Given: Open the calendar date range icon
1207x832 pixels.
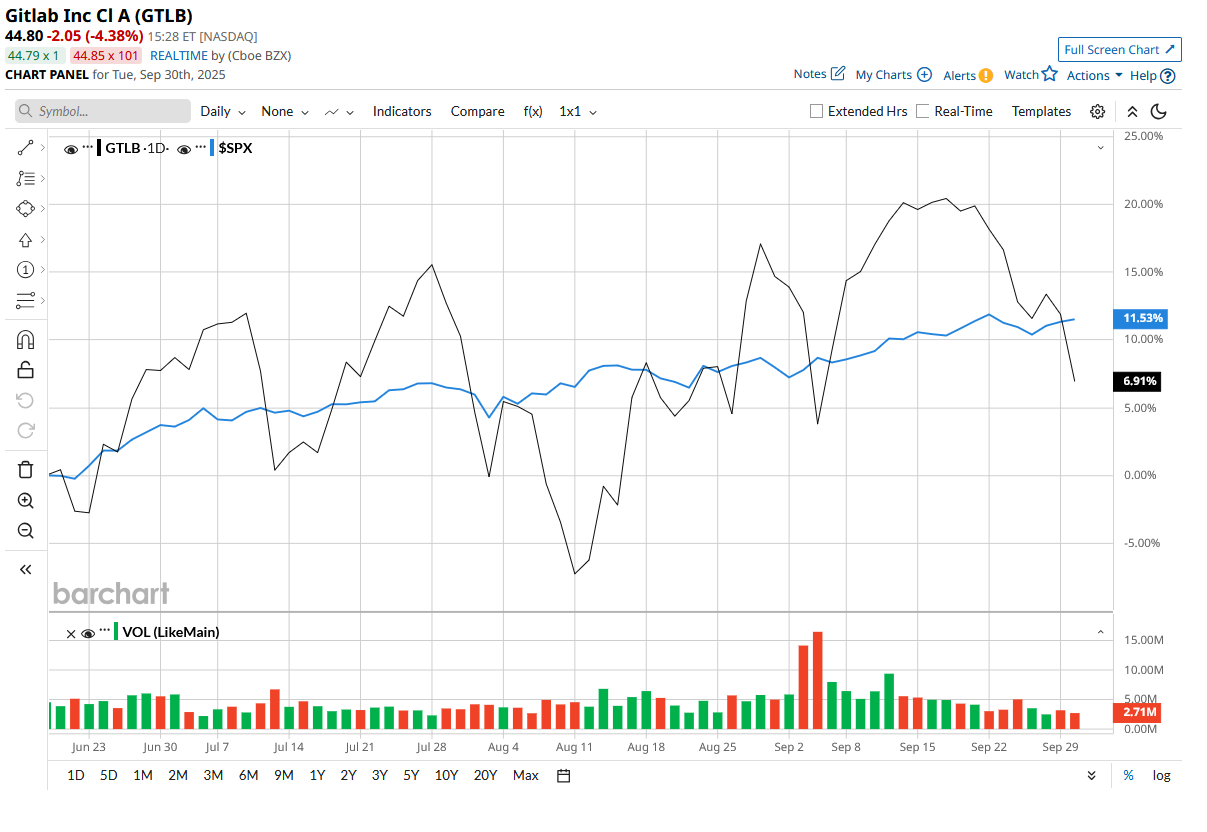Looking at the screenshot, I should [563, 775].
